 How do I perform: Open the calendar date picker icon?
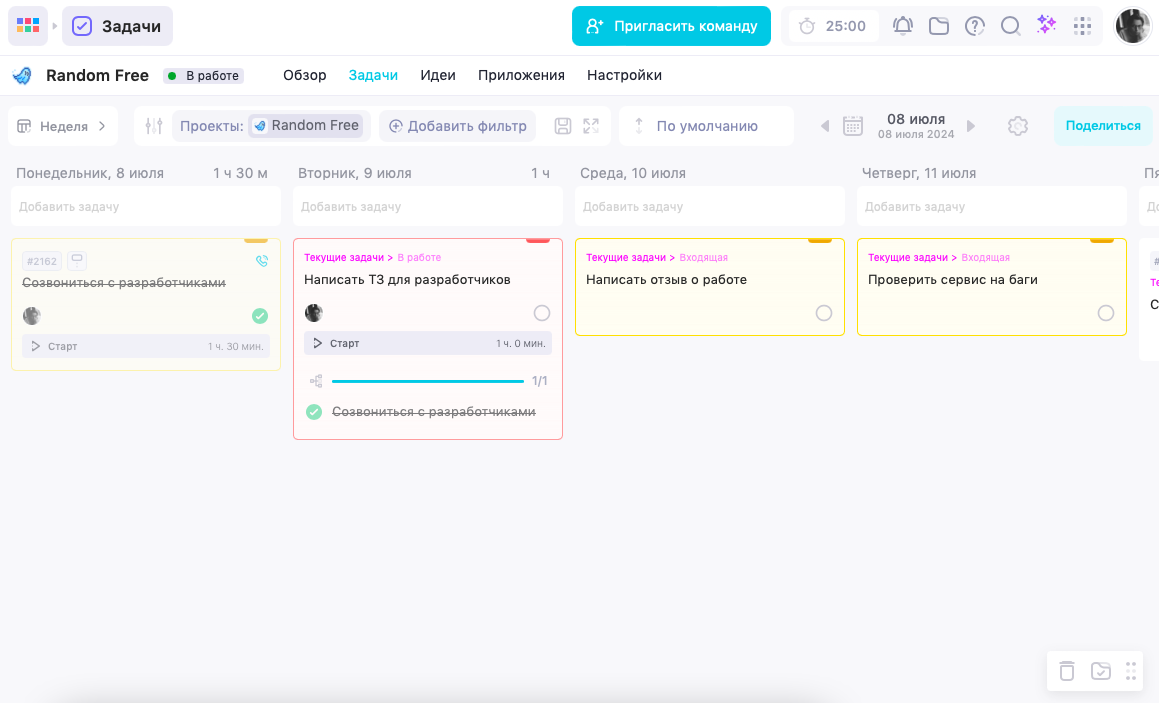point(853,126)
